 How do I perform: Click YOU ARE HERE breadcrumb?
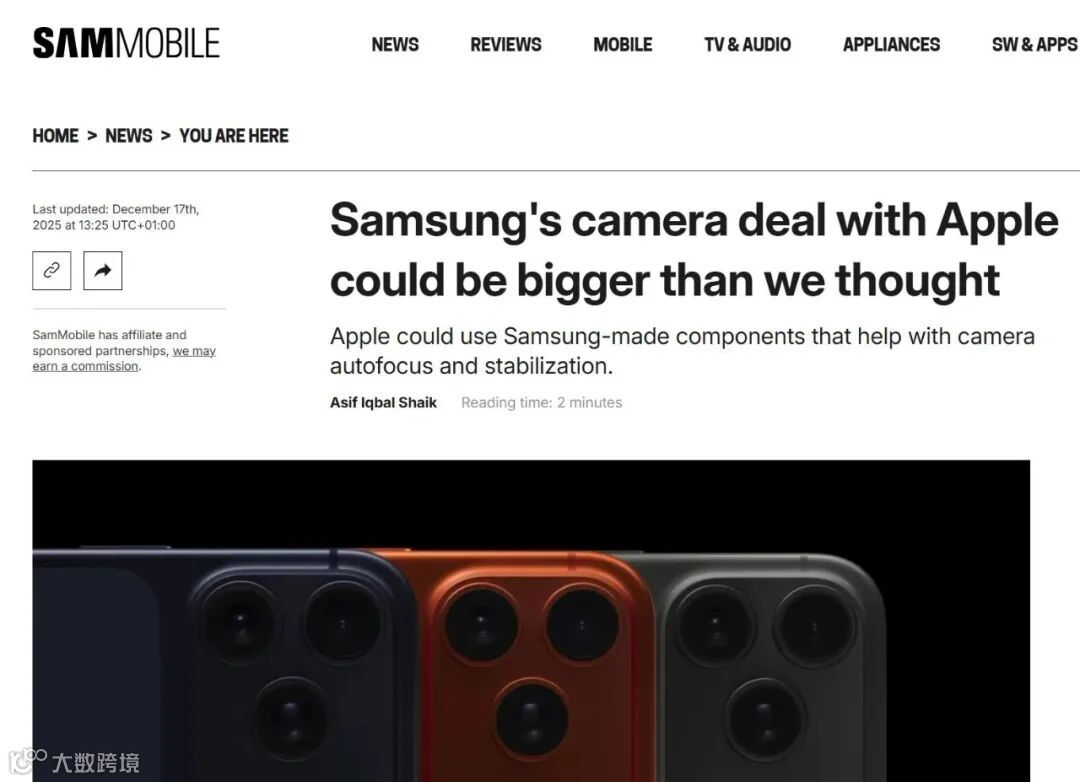coord(233,136)
